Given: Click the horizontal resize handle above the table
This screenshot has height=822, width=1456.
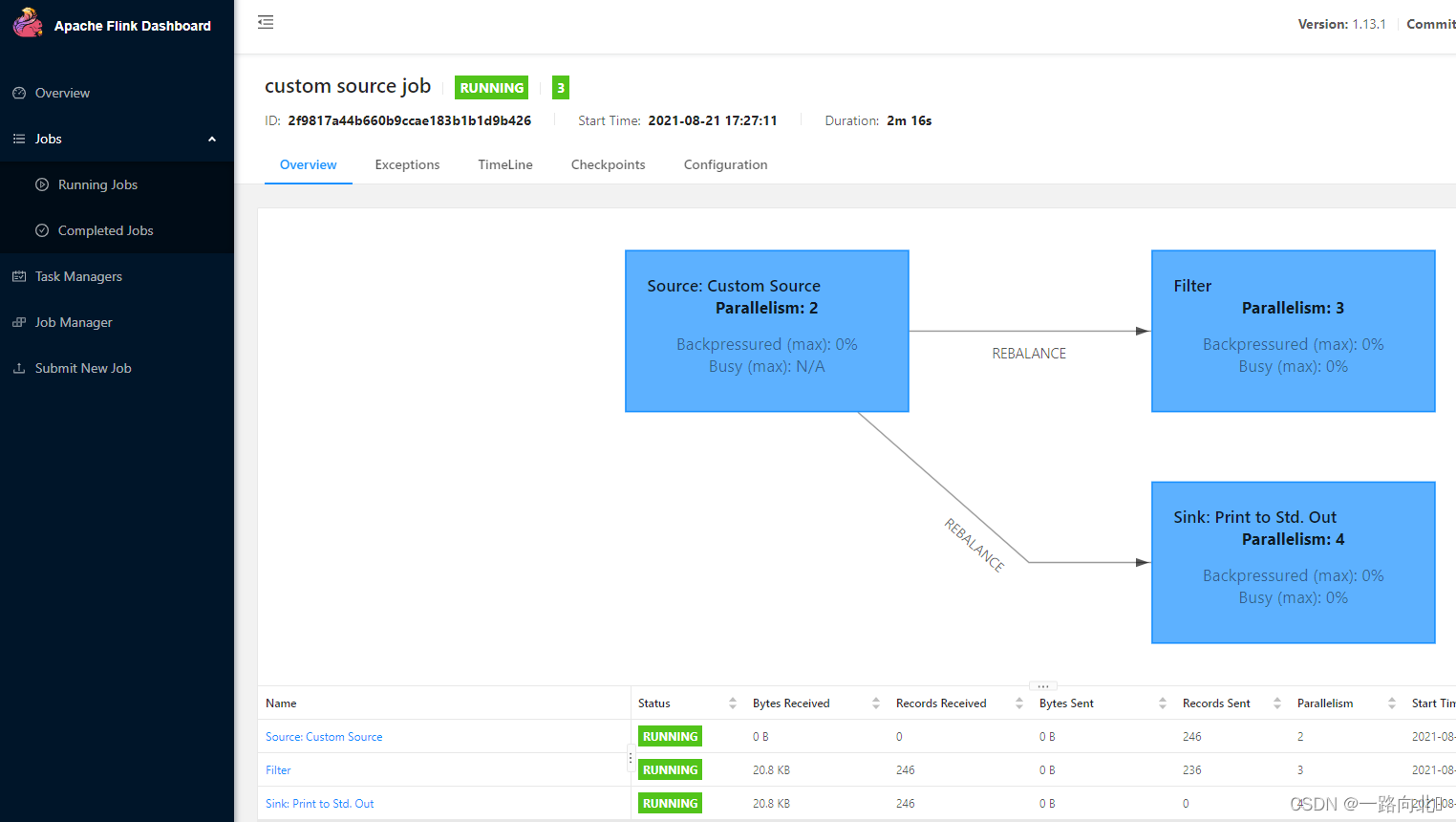Looking at the screenshot, I should point(1043,685).
